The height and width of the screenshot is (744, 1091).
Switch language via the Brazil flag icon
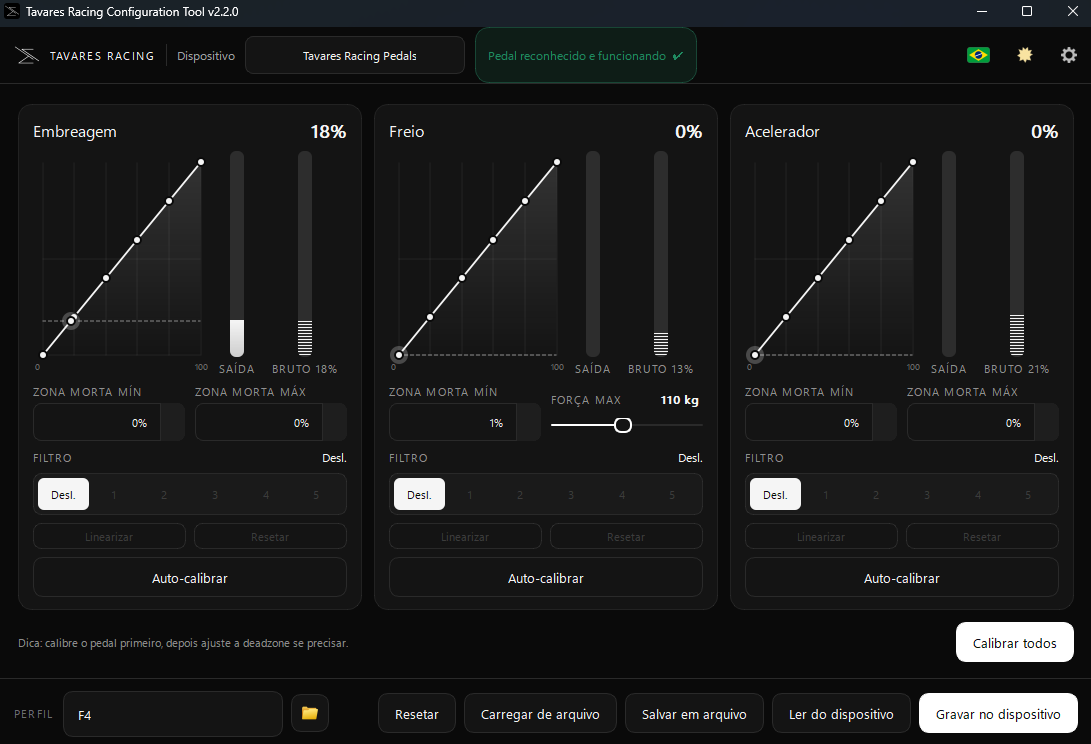click(x=978, y=55)
